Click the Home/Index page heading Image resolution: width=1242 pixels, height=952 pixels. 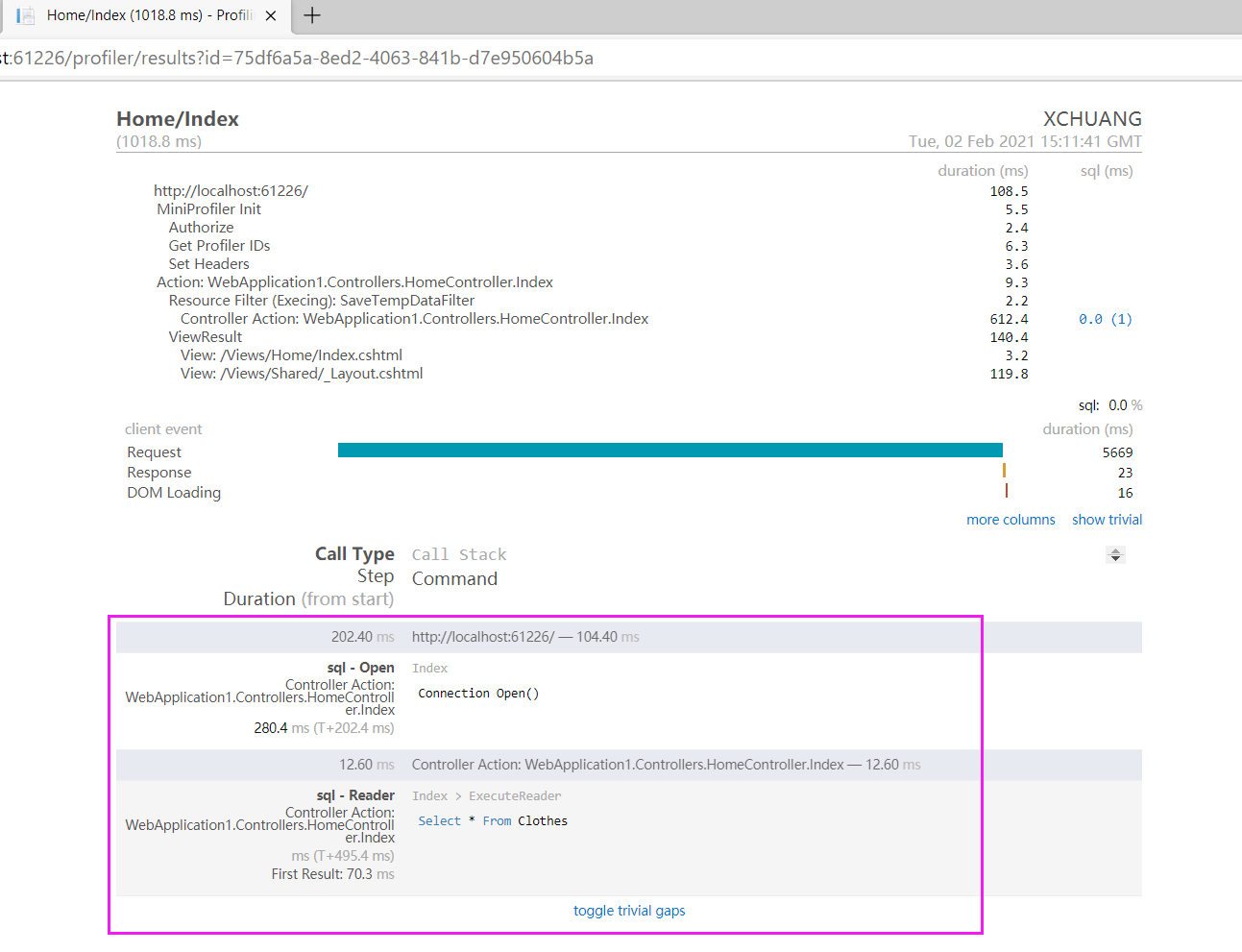[177, 119]
